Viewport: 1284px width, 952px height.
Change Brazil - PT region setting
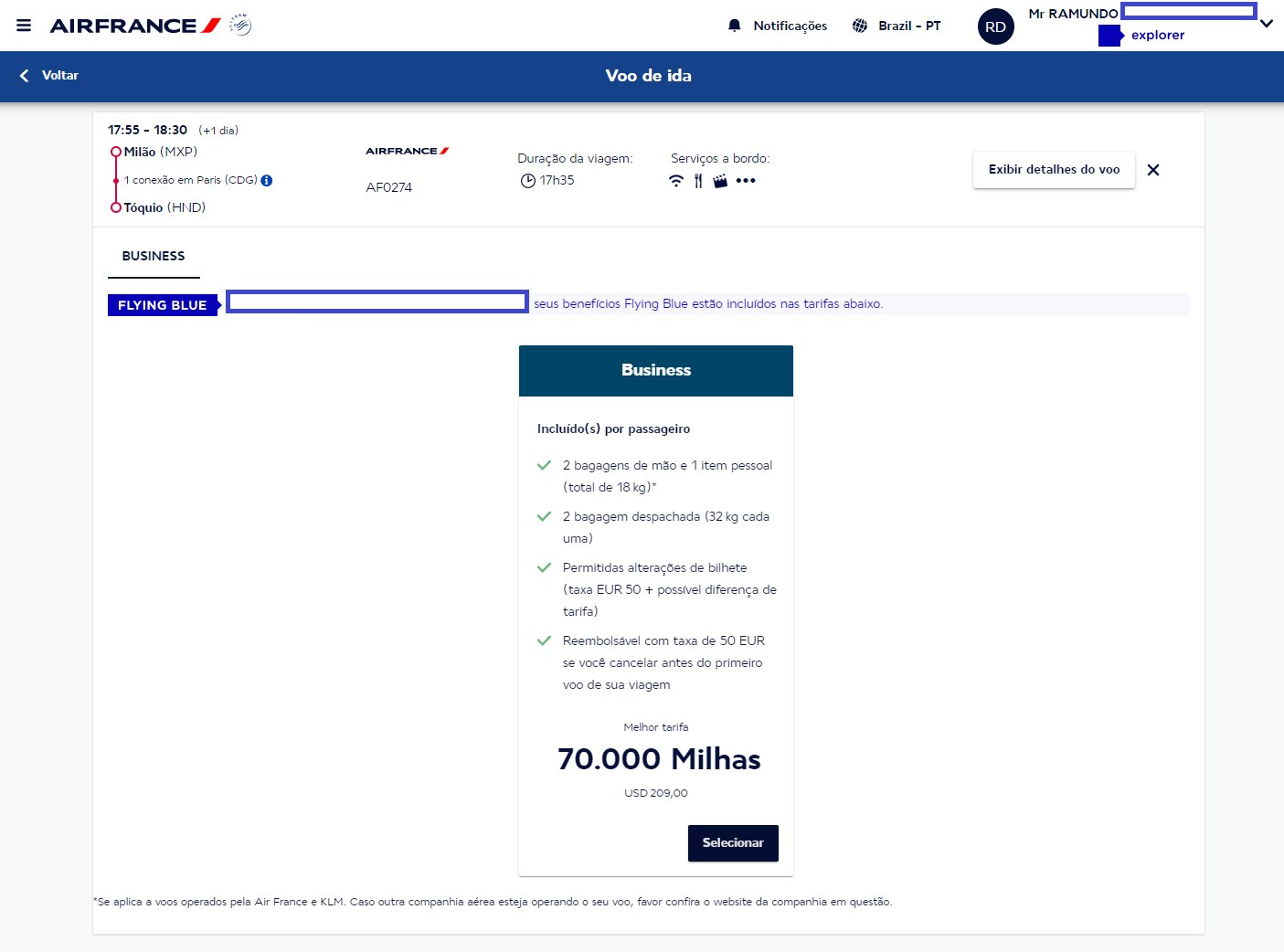909,26
